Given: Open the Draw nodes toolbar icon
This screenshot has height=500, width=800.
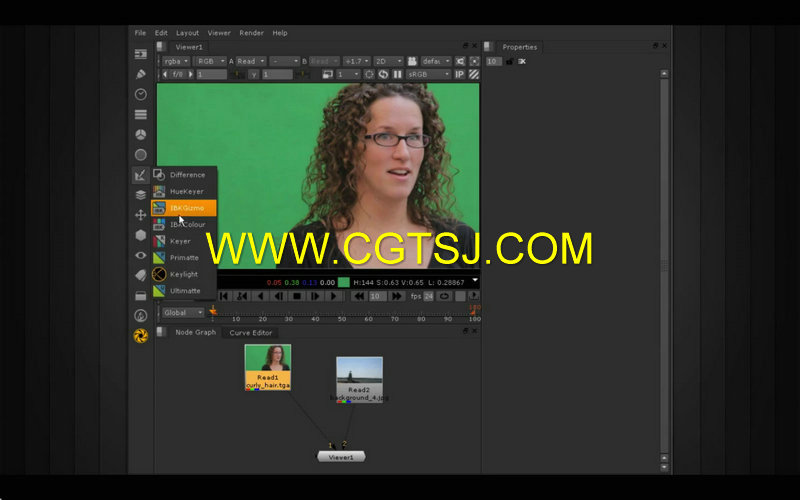Looking at the screenshot, I should point(140,74).
